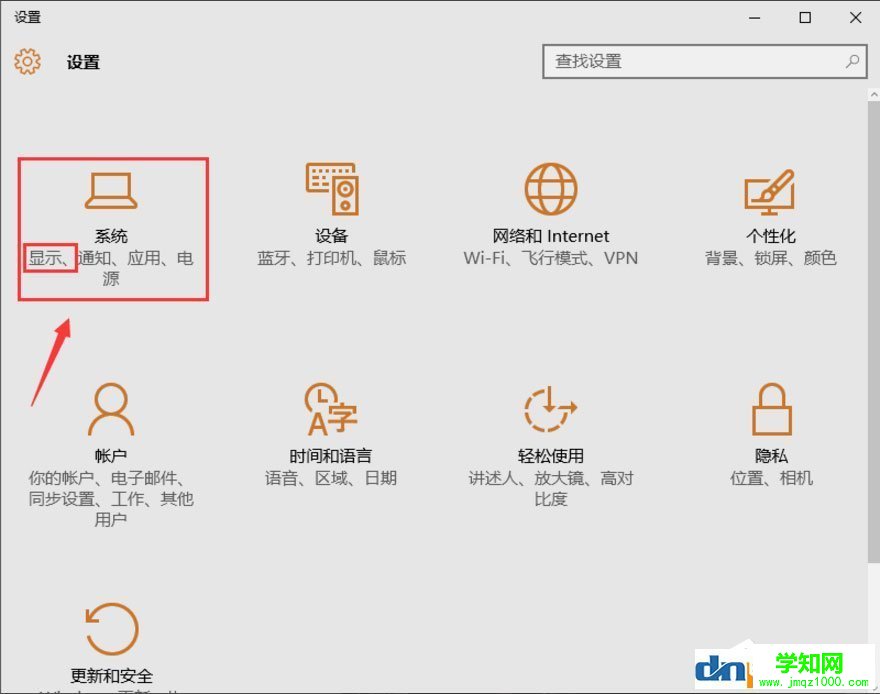This screenshot has width=880, height=694.
Task: Click the 隐私 title label
Action: pos(772,456)
